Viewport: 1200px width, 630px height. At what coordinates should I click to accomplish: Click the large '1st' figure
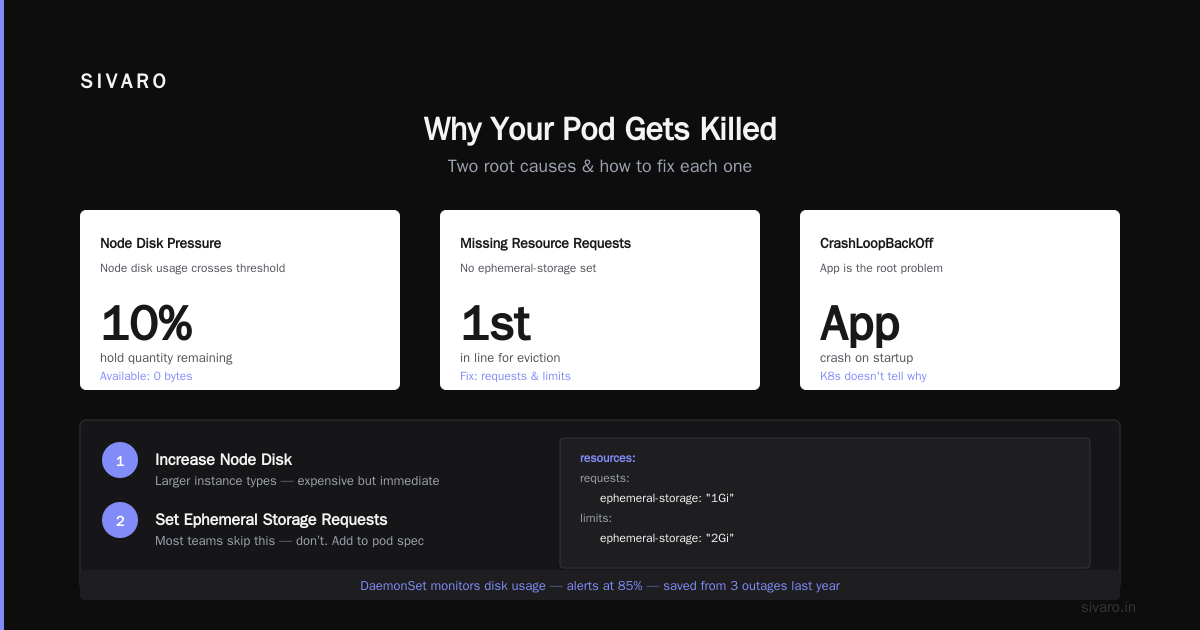[x=495, y=323]
